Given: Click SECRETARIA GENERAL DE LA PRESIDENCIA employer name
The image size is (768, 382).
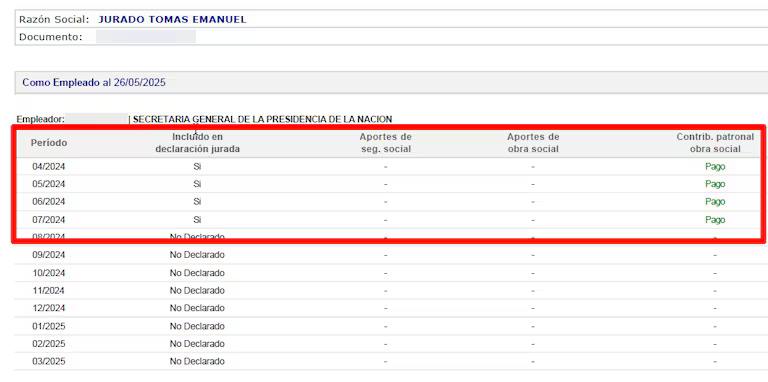Looking at the screenshot, I should pyautogui.click(x=263, y=119).
